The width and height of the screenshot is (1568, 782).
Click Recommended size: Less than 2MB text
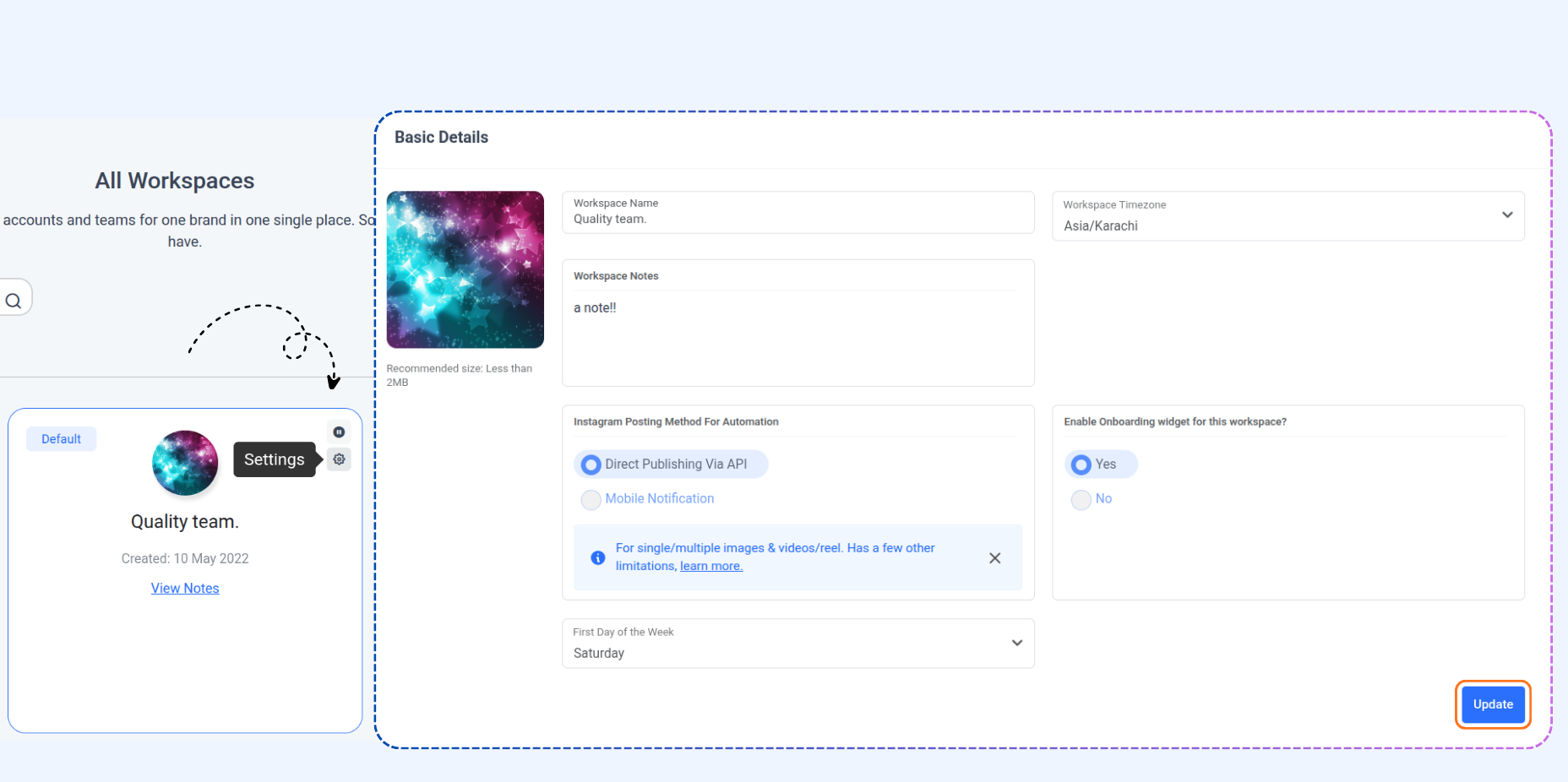coord(460,375)
